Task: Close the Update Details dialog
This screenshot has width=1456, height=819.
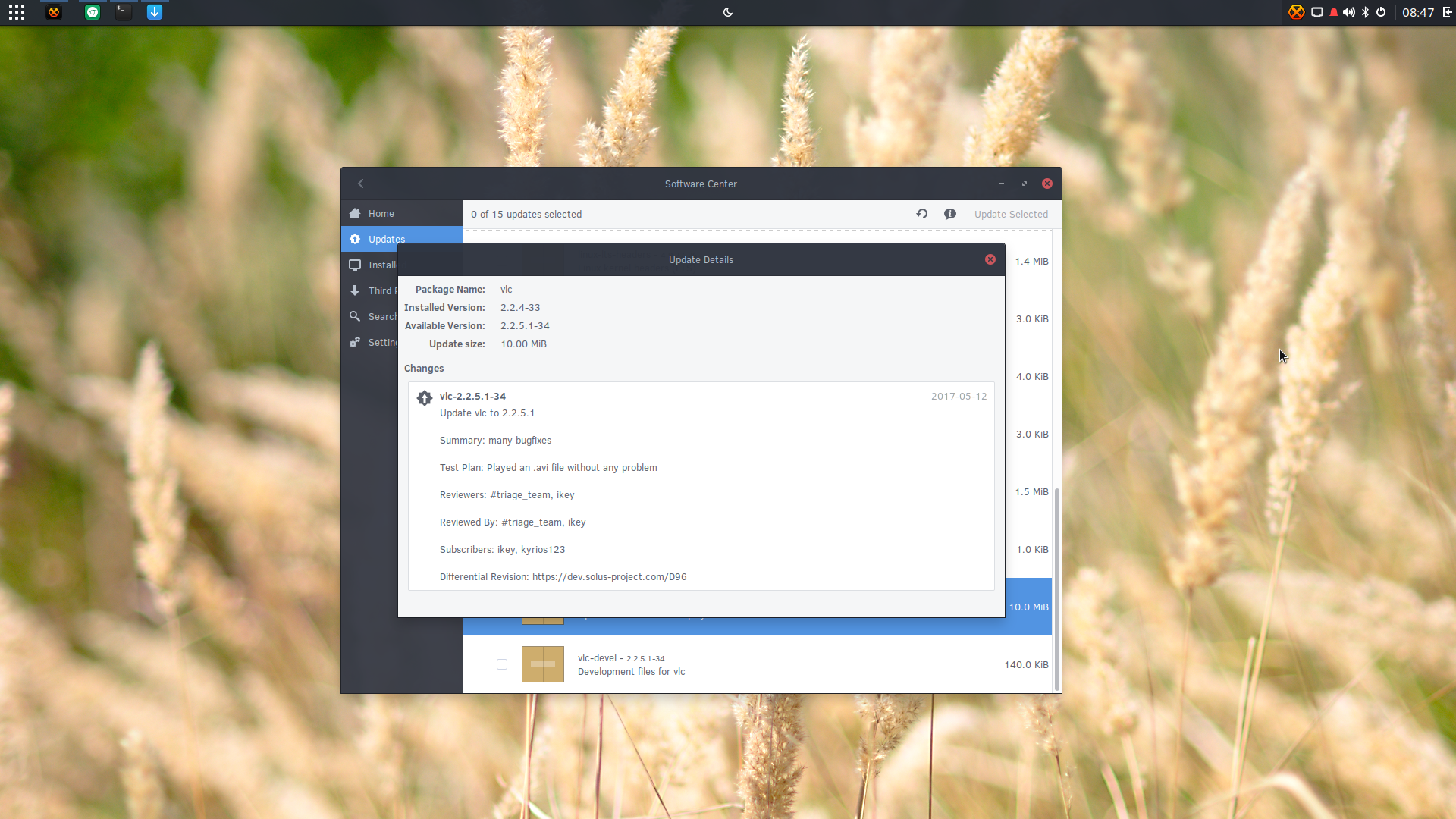Action: pyautogui.click(x=990, y=259)
